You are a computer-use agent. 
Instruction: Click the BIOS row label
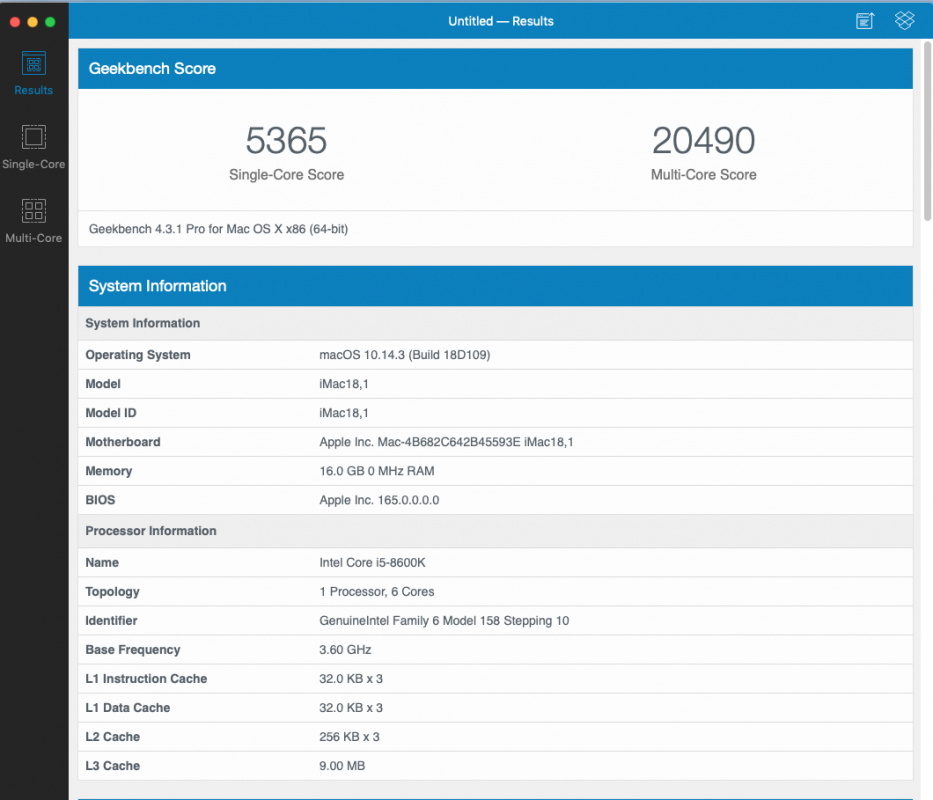point(100,500)
